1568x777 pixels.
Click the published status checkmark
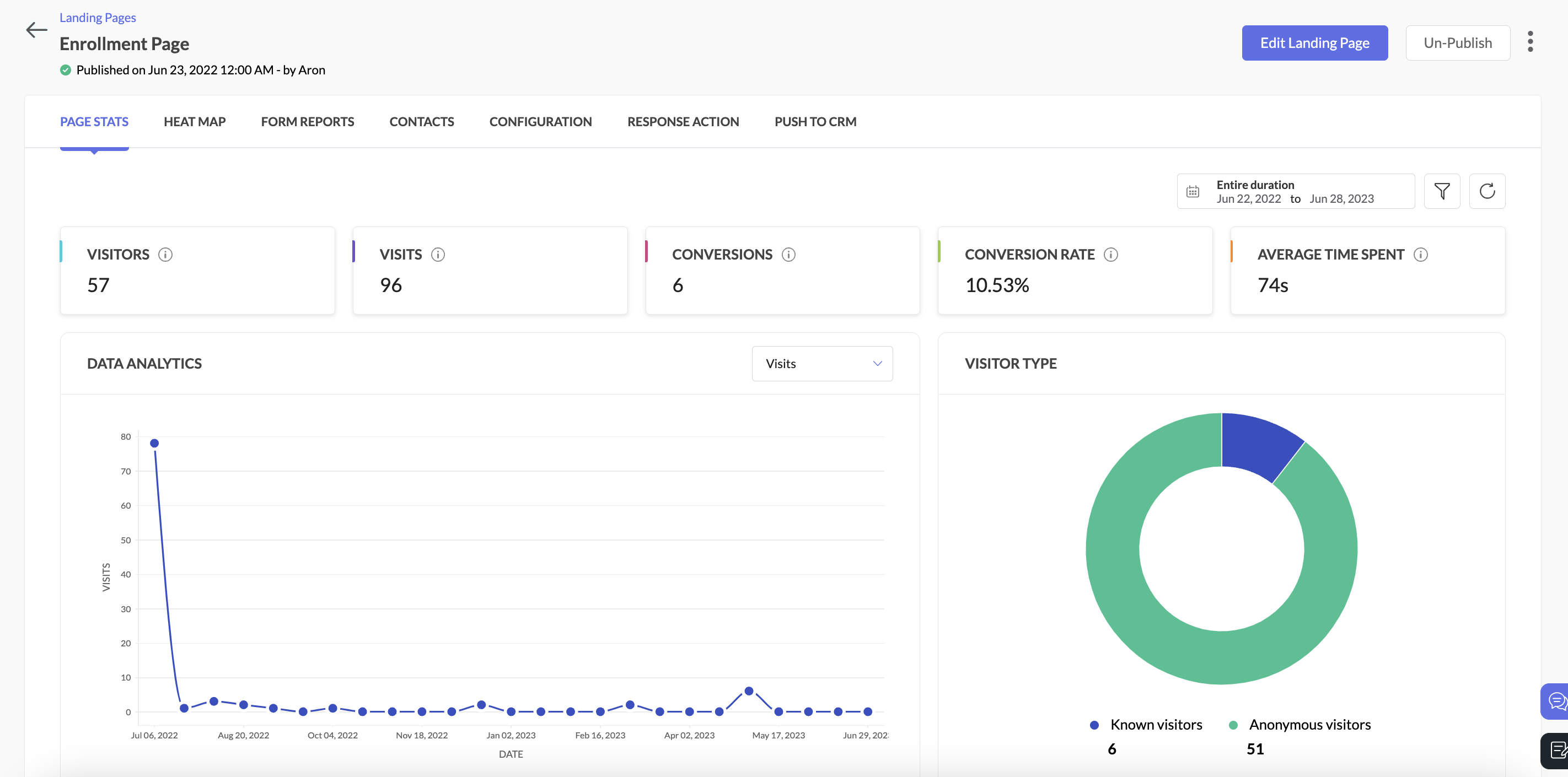tap(65, 69)
